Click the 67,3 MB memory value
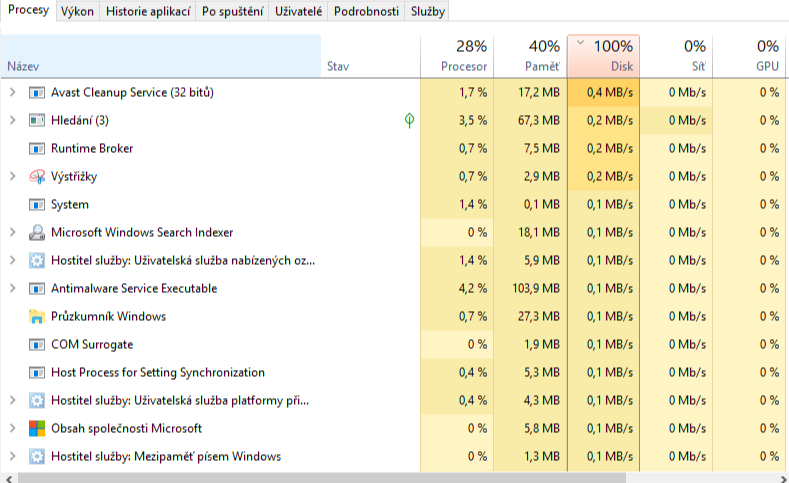This screenshot has width=789, height=483. point(539,120)
